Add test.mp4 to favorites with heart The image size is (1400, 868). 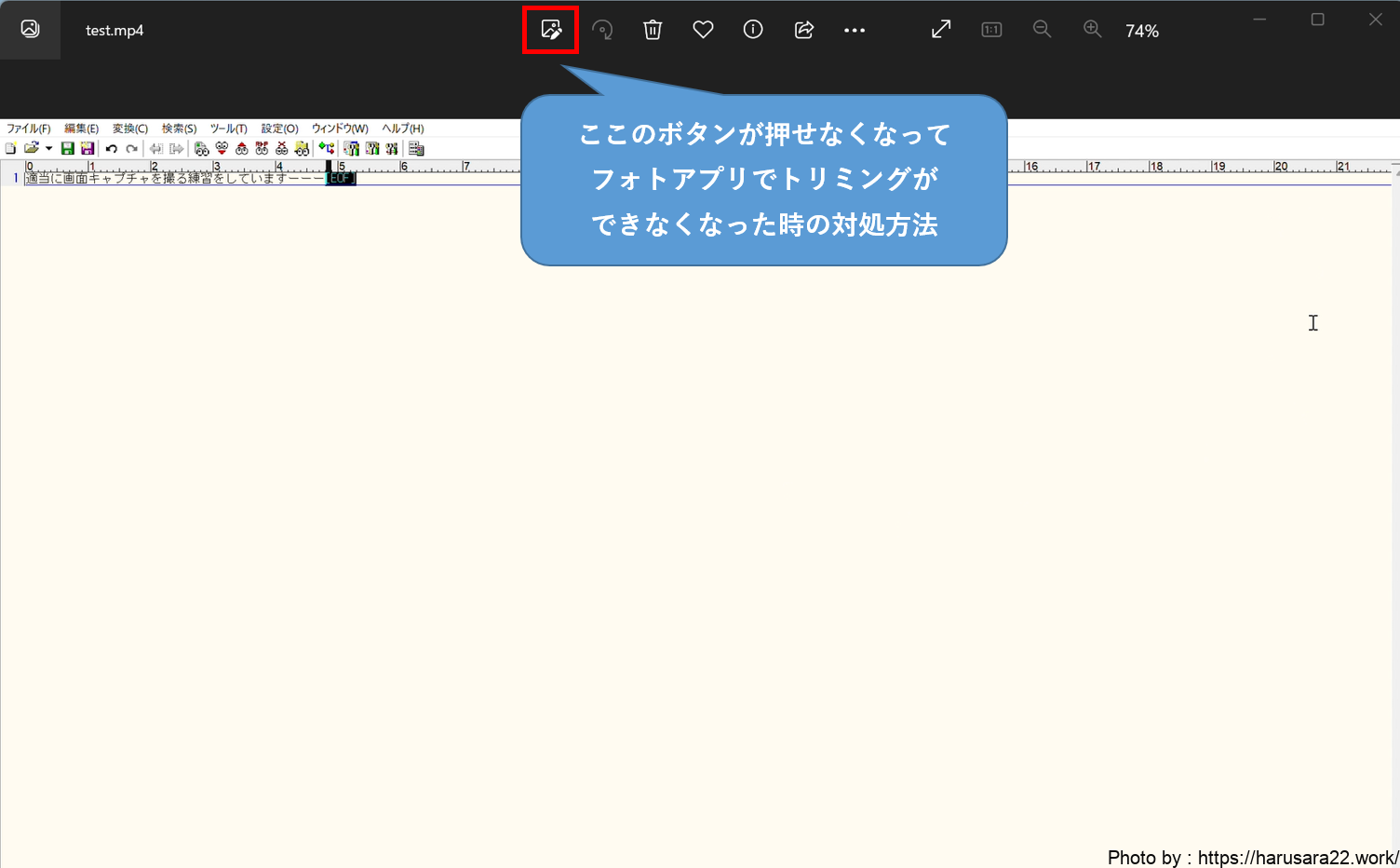coord(703,30)
